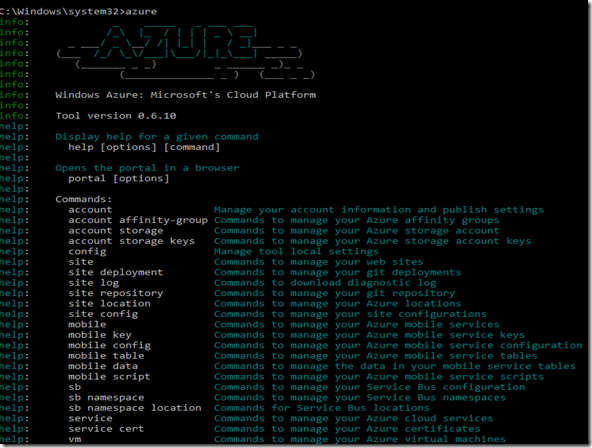Viewport: 592px width, 448px height.
Task: Select the 'site deployment' command
Action: tap(116, 272)
